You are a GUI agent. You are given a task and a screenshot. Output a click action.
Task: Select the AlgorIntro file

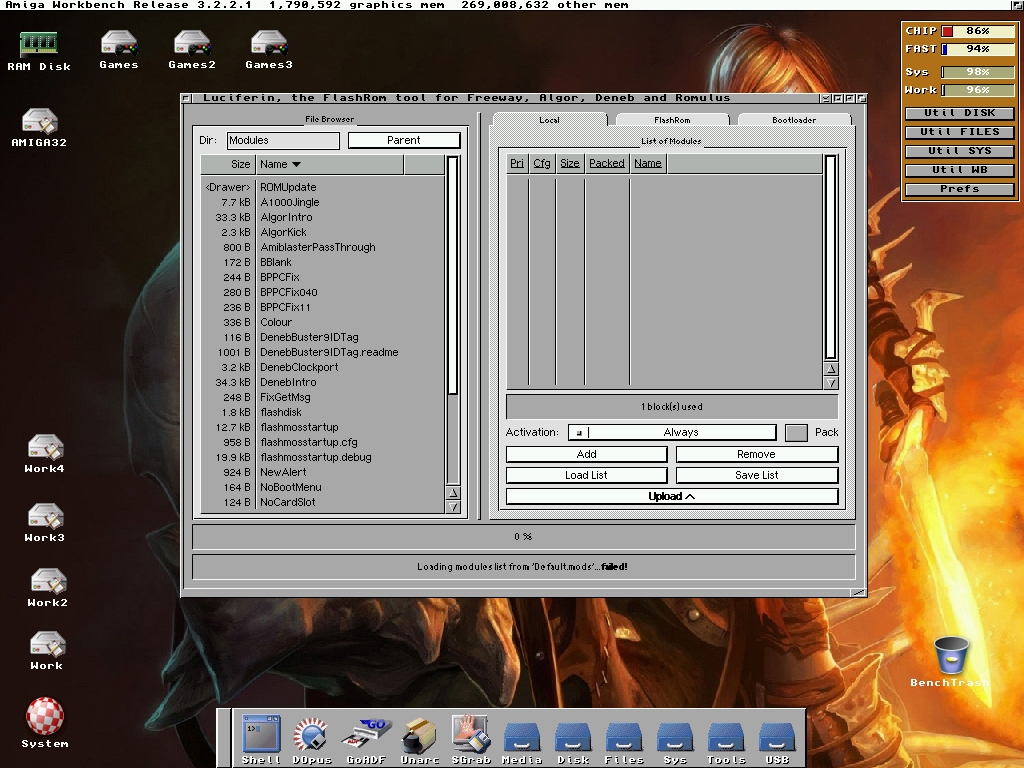323,217
